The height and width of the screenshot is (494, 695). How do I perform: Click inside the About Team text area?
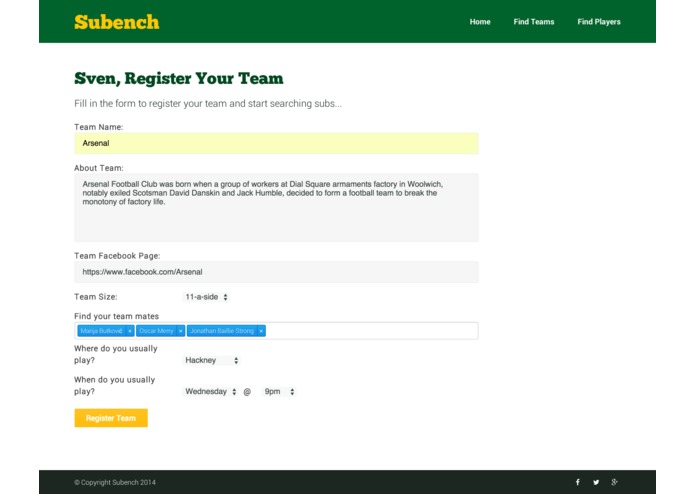click(x=276, y=207)
